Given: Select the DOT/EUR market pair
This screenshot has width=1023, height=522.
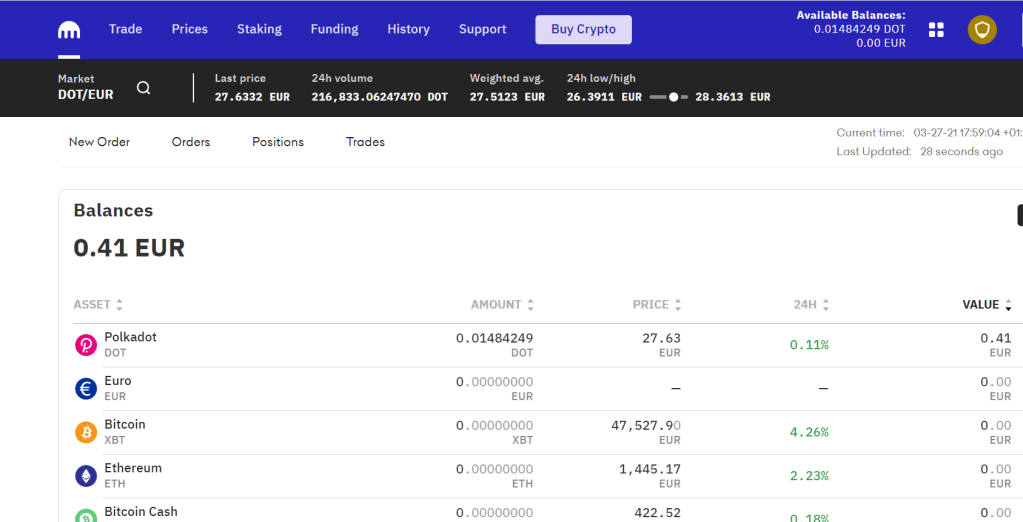Looking at the screenshot, I should click(x=86, y=95).
